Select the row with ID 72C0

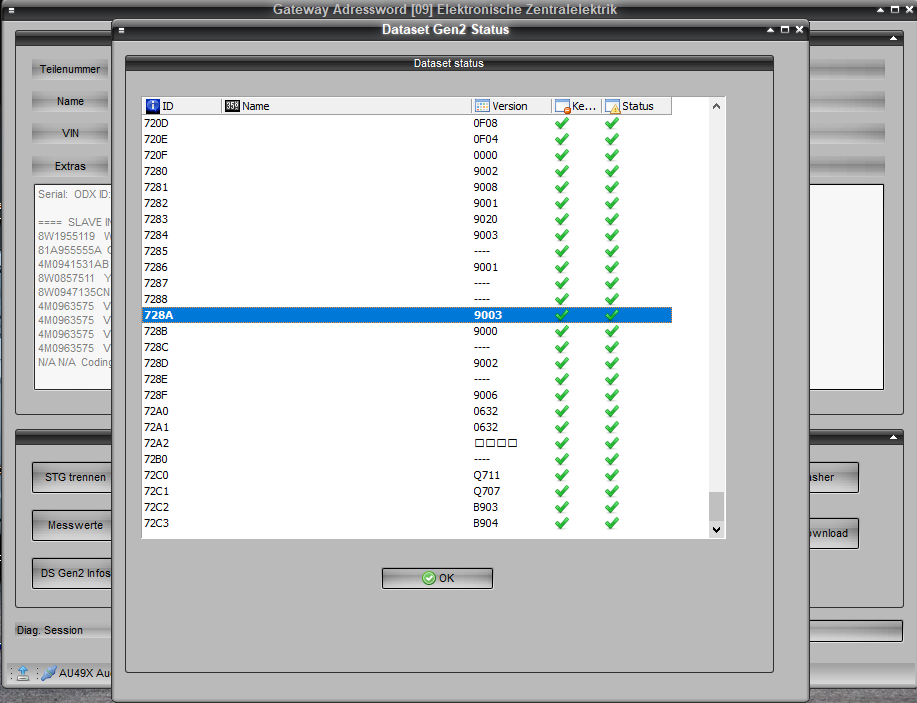point(406,475)
